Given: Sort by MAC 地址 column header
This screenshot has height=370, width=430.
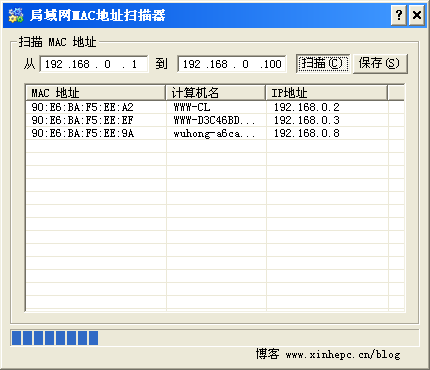Looking at the screenshot, I should [96, 93].
